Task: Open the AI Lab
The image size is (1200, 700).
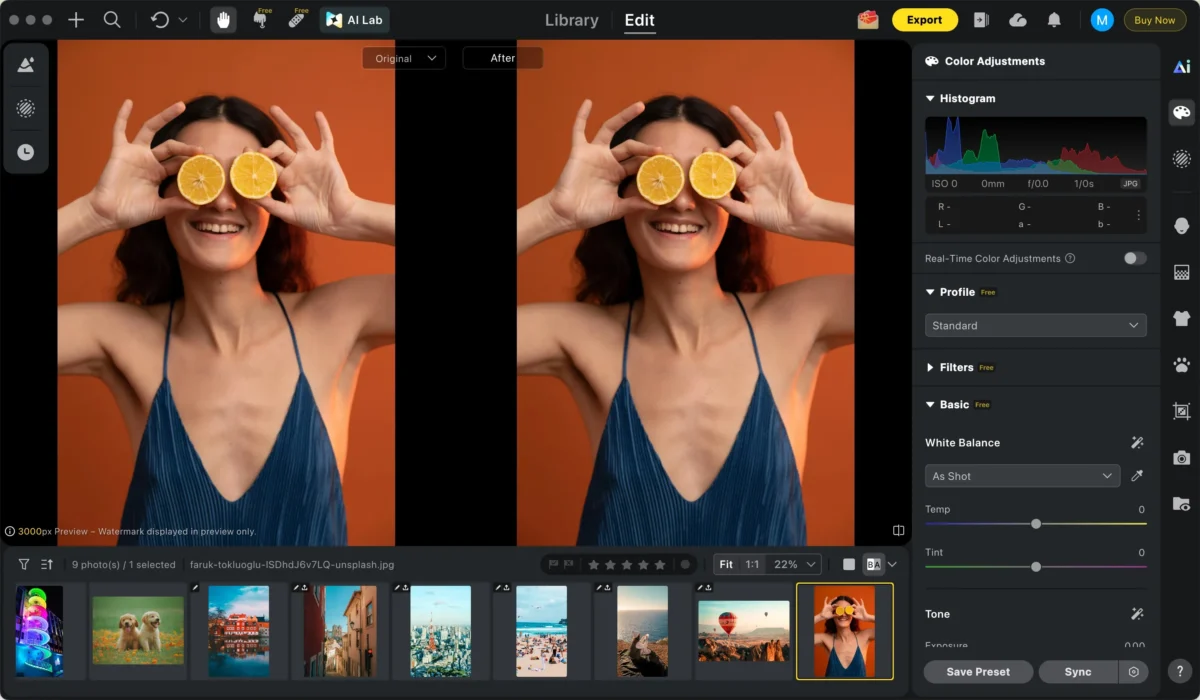Action: click(354, 19)
